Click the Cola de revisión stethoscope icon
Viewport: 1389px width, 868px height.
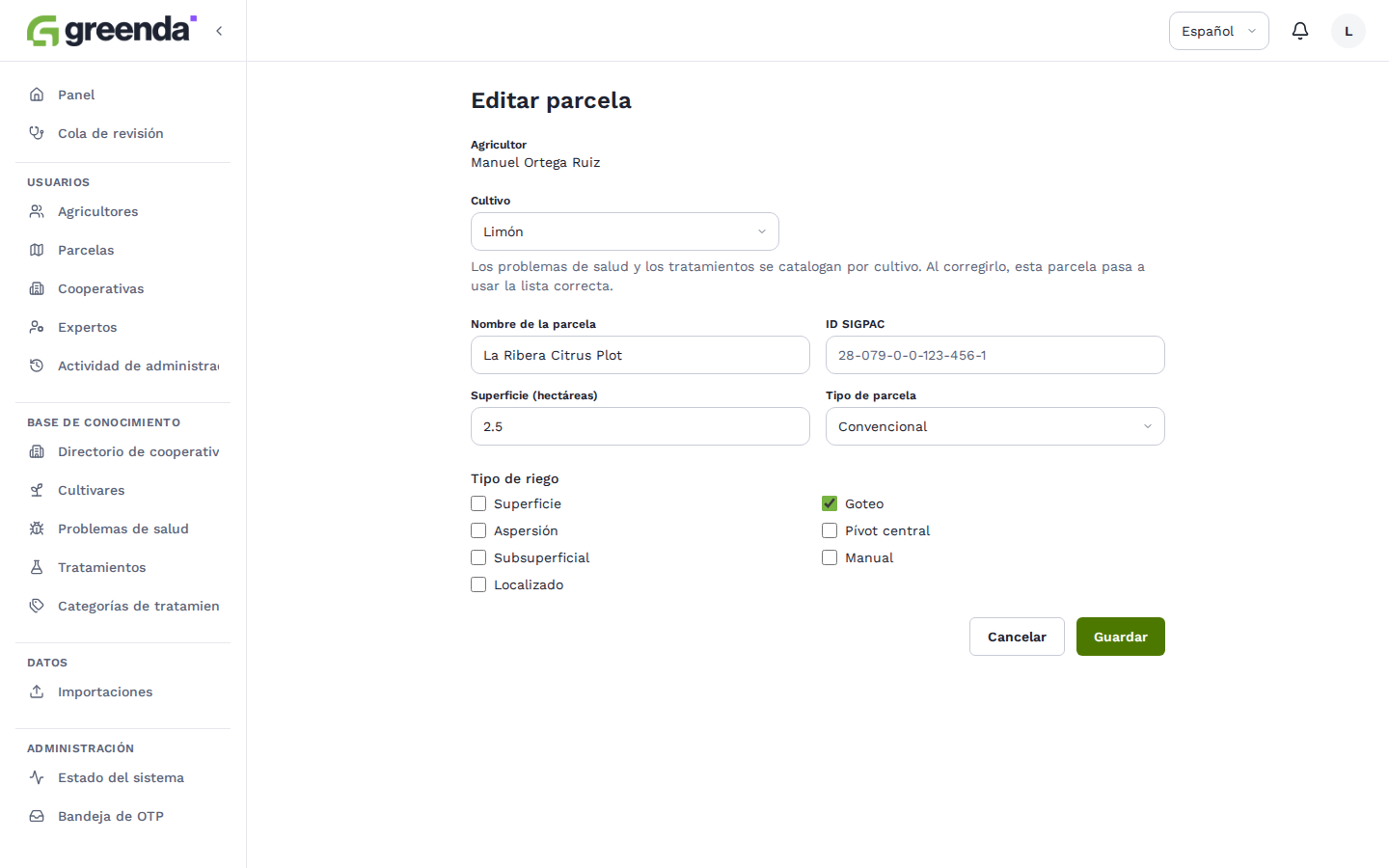[x=37, y=133]
